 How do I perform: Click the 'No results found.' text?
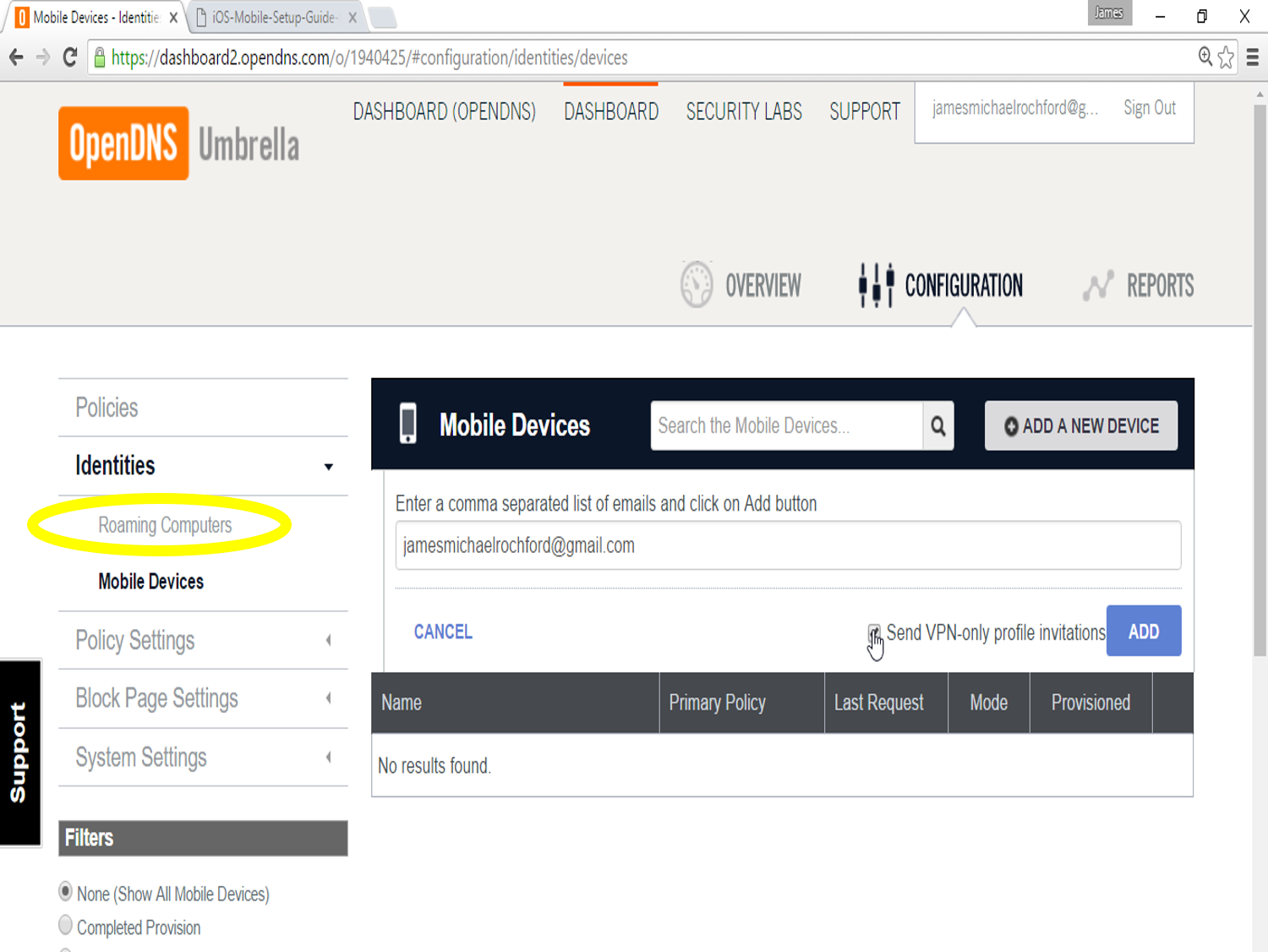tap(435, 766)
